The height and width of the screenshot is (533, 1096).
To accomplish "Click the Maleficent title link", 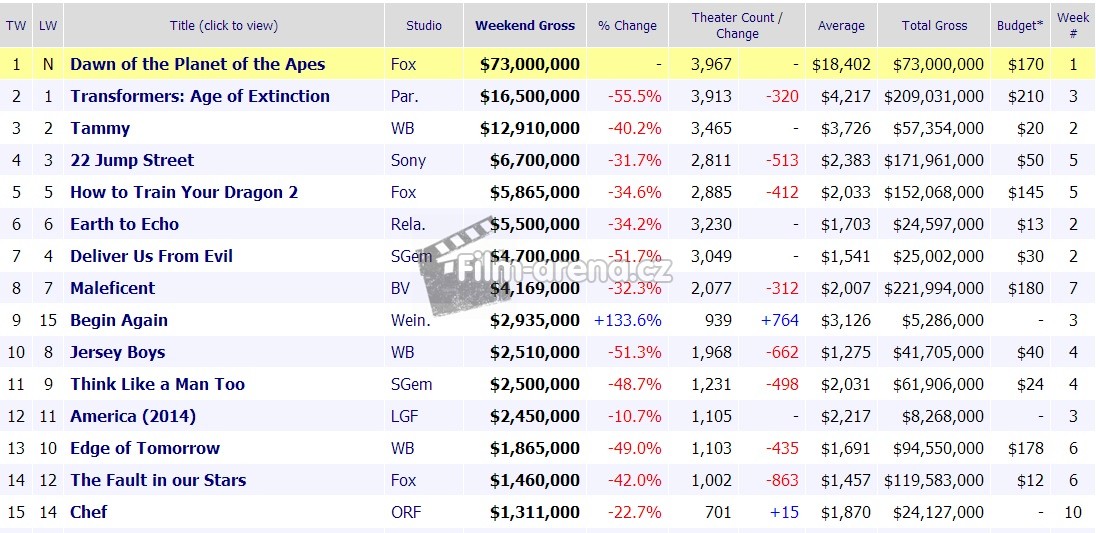I will (x=112, y=288).
